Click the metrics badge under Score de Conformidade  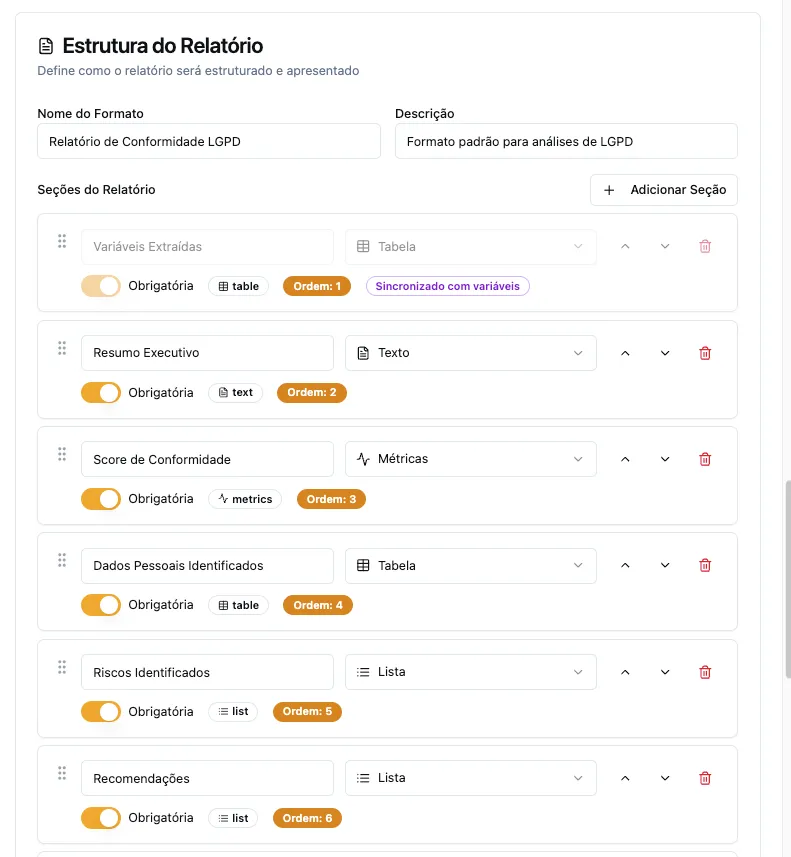245,498
